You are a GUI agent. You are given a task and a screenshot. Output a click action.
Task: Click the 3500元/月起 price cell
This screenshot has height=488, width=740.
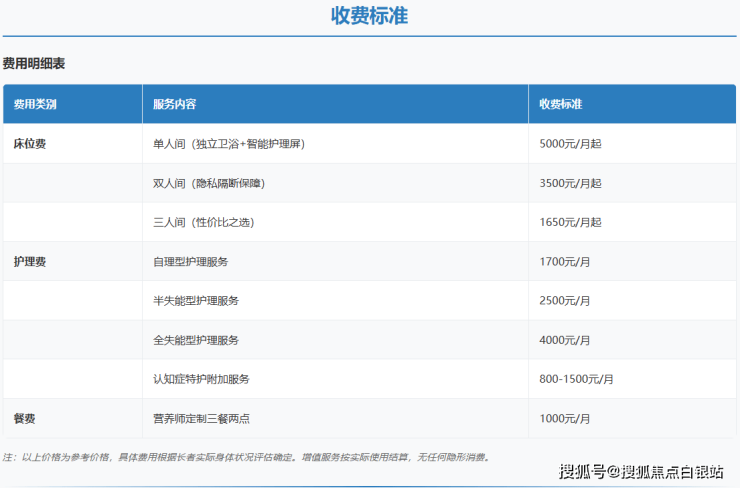point(570,183)
